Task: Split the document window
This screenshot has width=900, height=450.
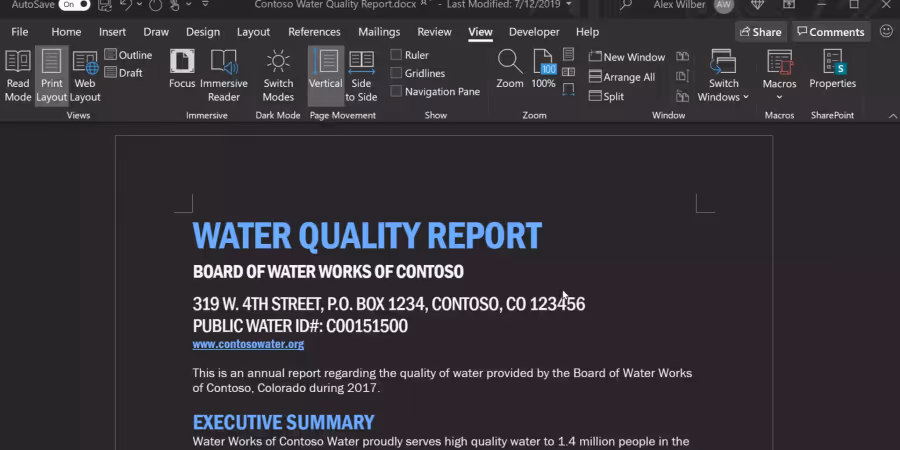Action: [x=607, y=96]
